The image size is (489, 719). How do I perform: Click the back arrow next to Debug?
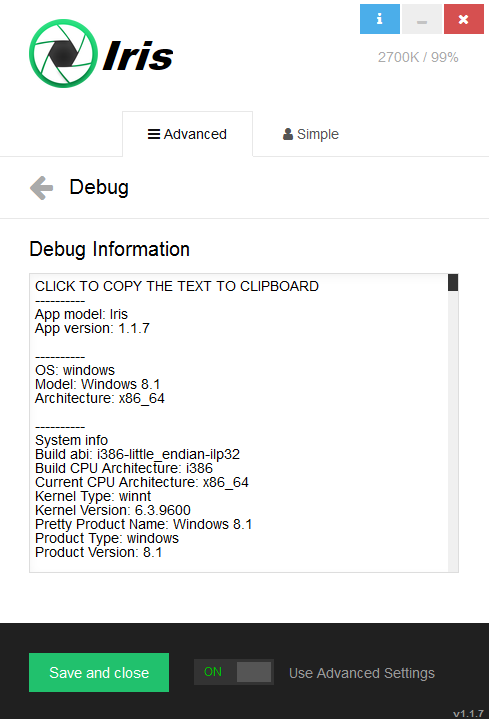(x=42, y=188)
